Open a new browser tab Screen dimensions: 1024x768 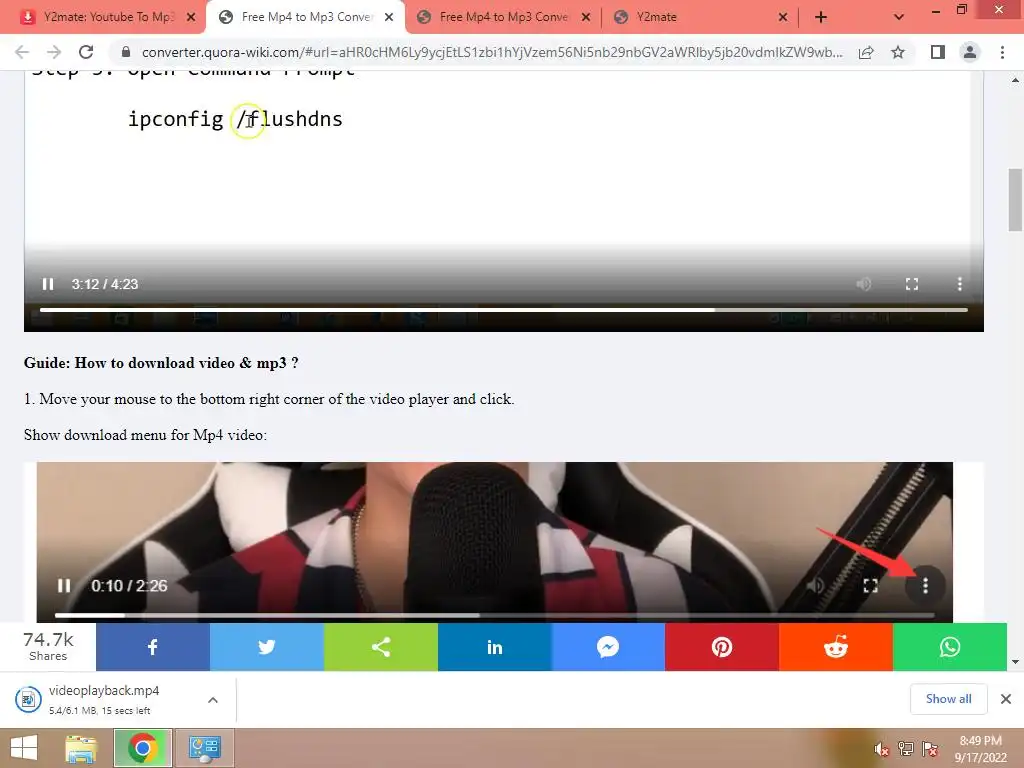tap(821, 17)
